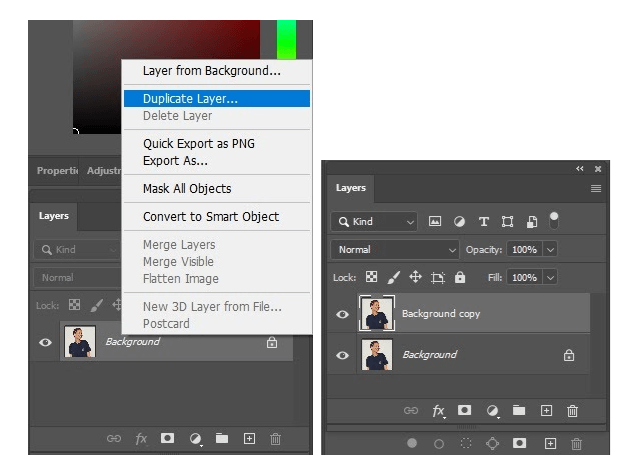Filter for type layers in right panel

click(x=484, y=222)
